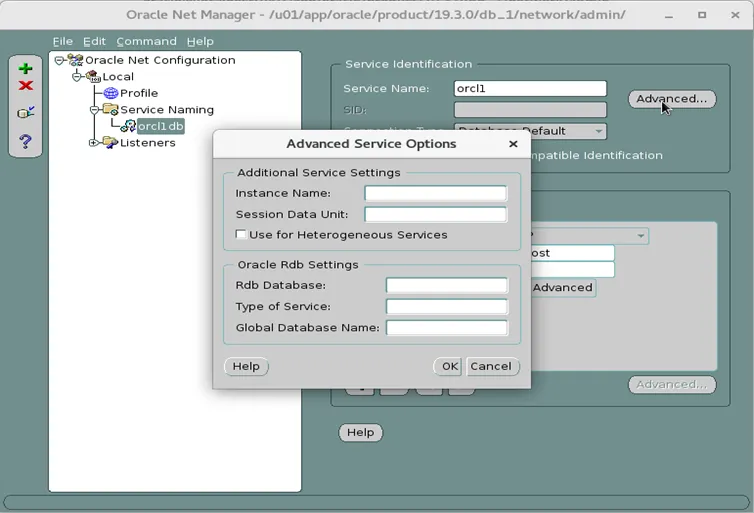Open the File menu
754x513 pixels.
click(x=63, y=41)
